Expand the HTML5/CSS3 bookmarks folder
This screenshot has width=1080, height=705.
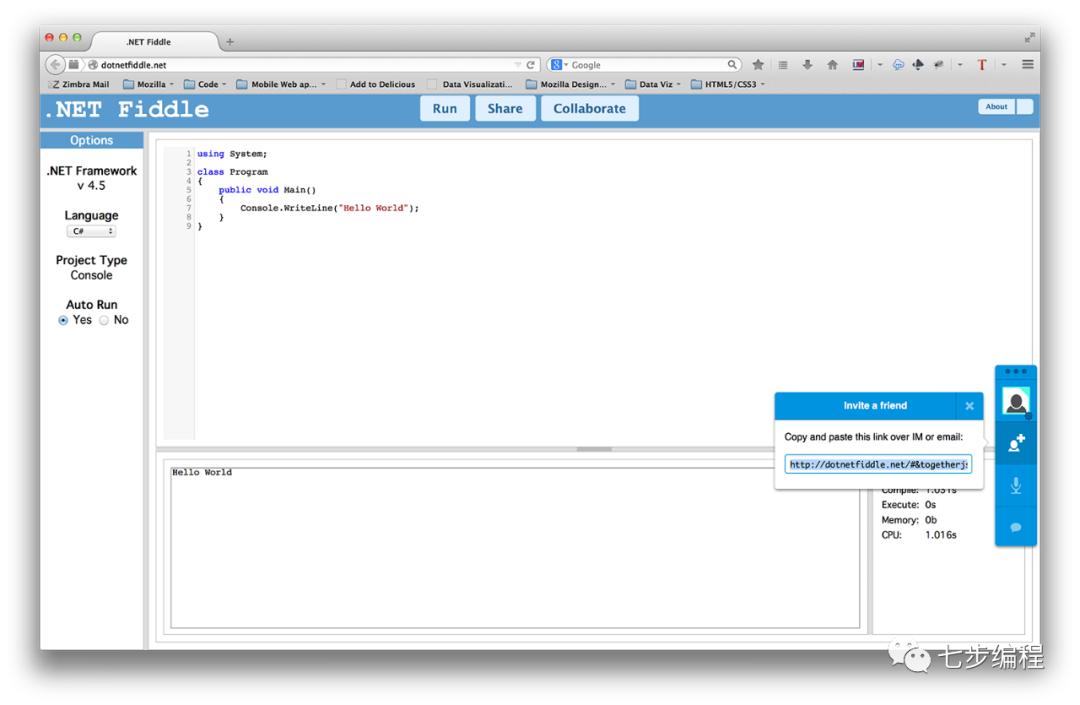point(728,84)
